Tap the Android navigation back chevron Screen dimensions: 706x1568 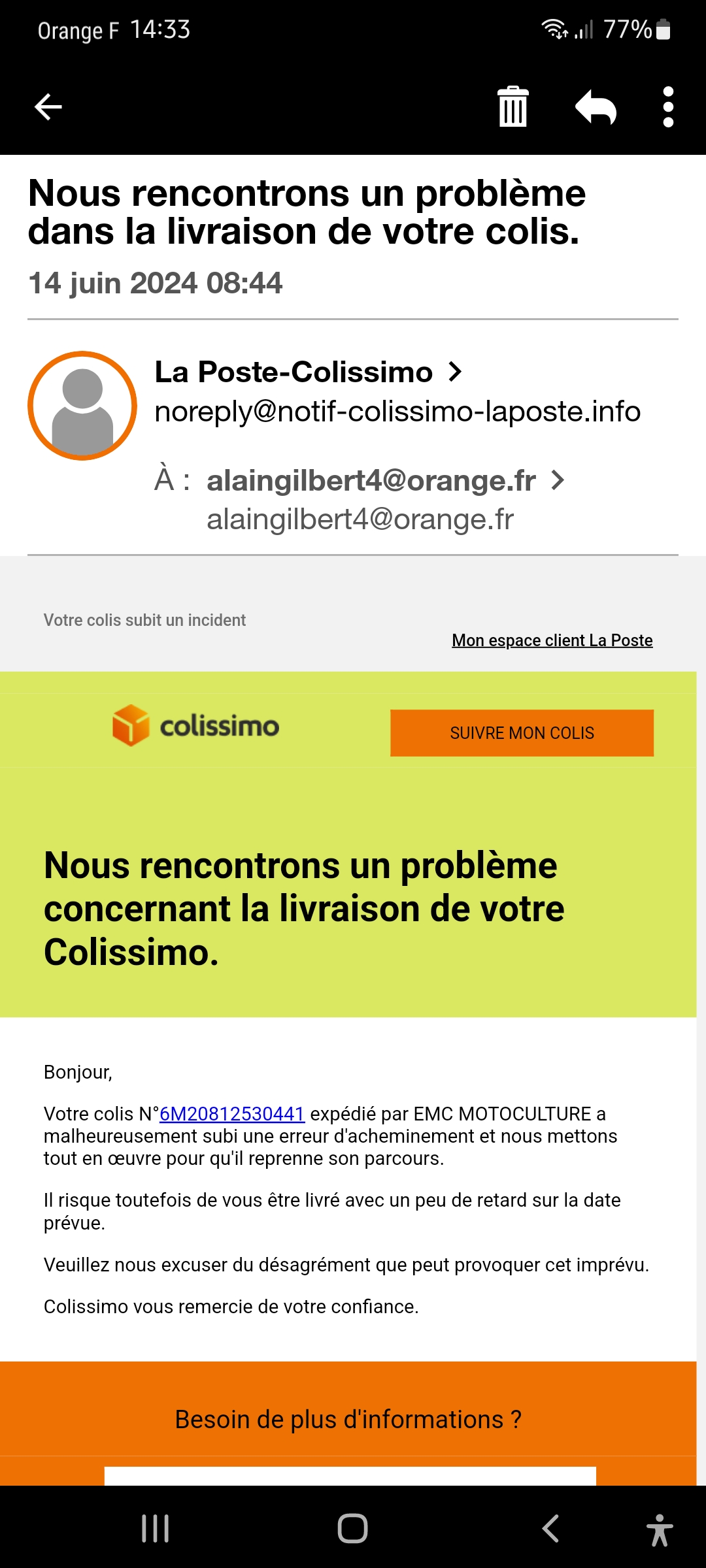550,1528
